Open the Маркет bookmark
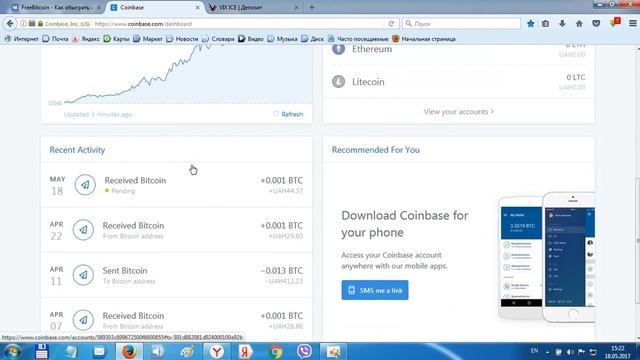 [148, 39]
